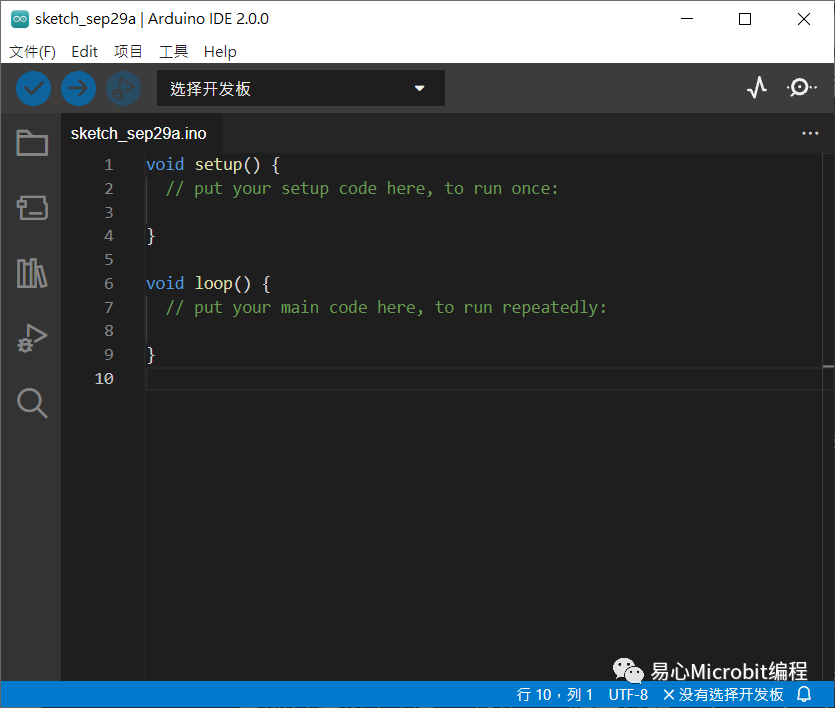This screenshot has width=835, height=708.
Task: Open the Search sidebar panel
Action: click(x=32, y=403)
